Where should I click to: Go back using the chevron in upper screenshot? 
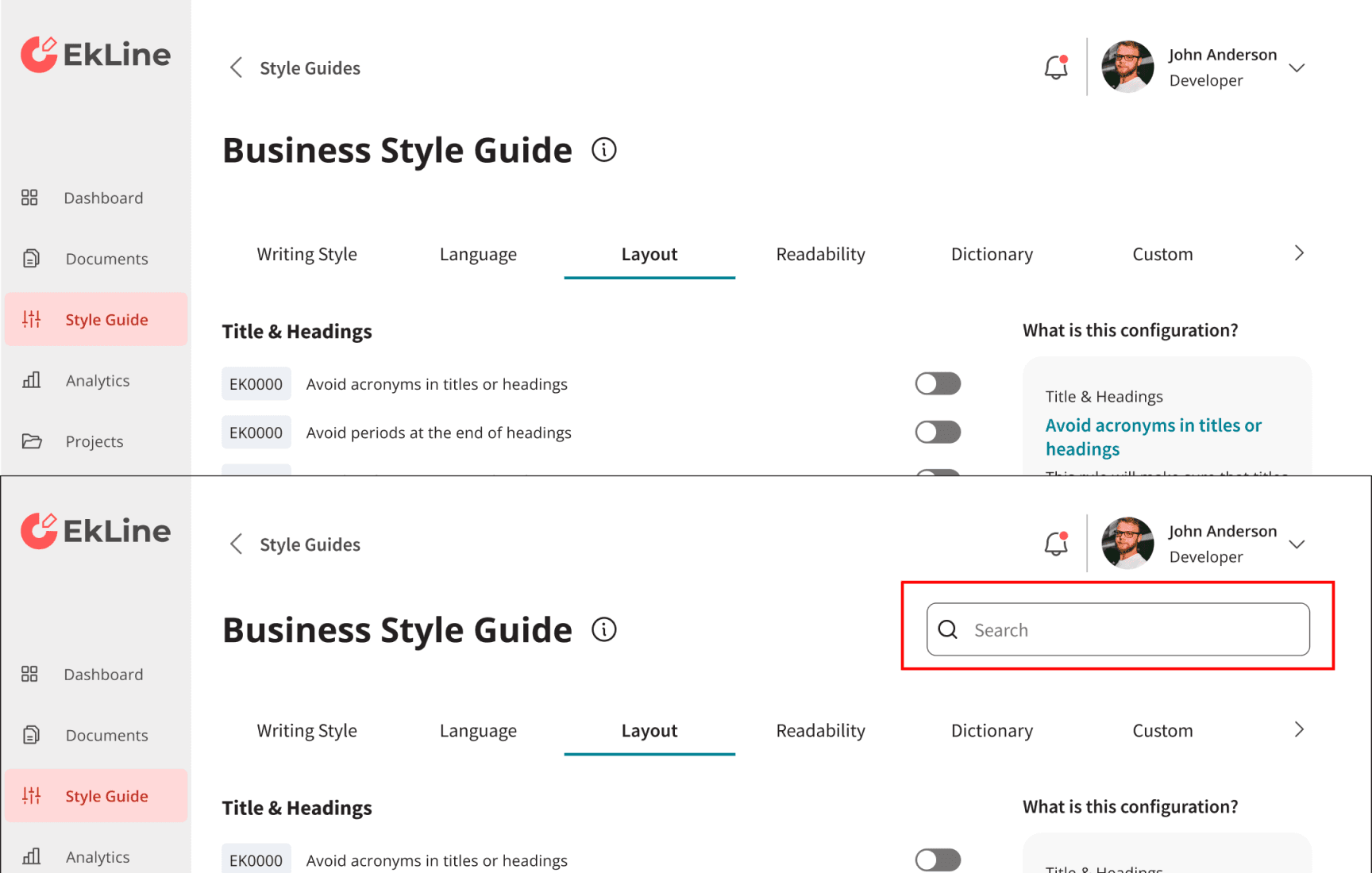[236, 67]
